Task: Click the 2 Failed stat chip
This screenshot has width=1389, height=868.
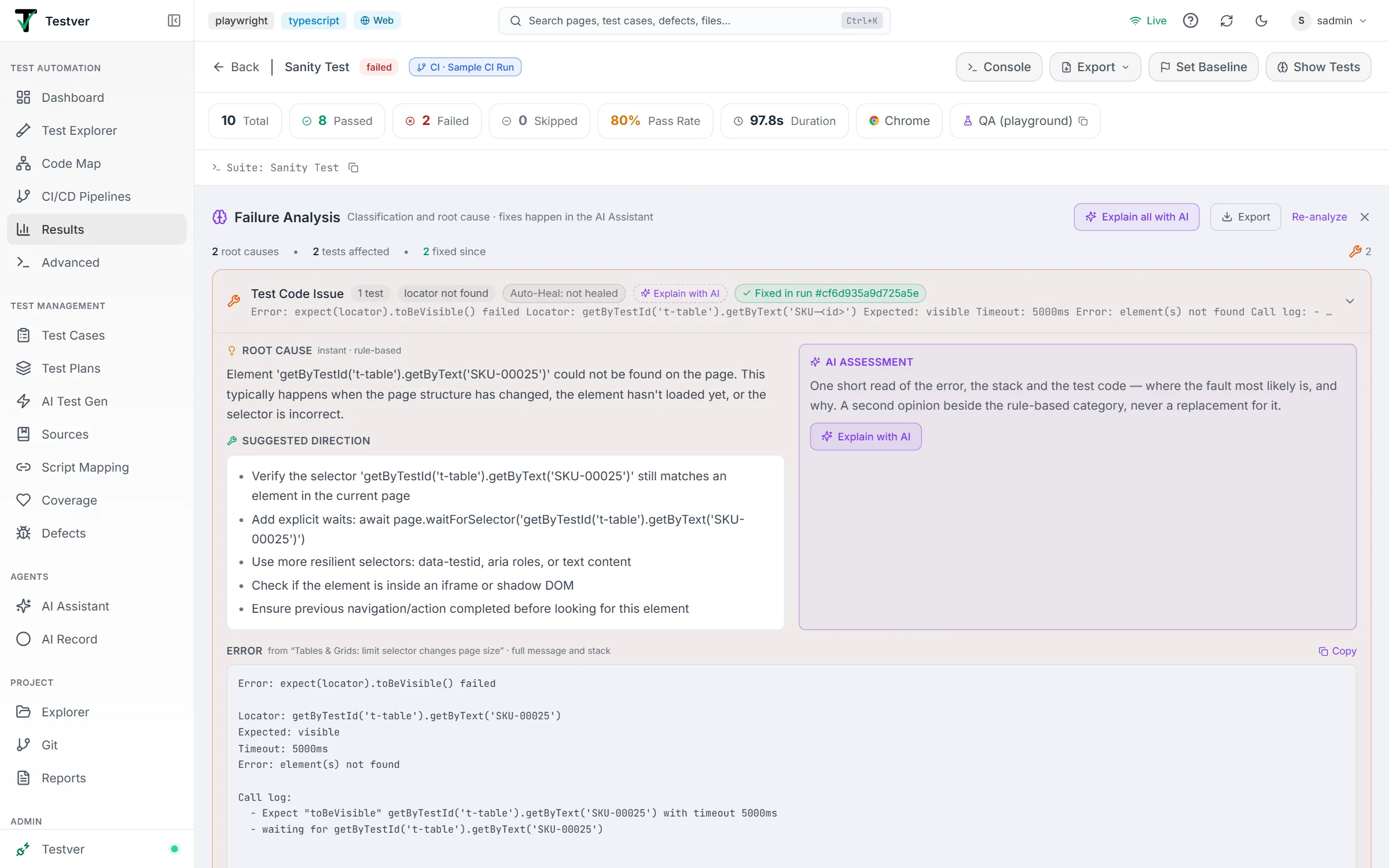Action: pos(437,121)
